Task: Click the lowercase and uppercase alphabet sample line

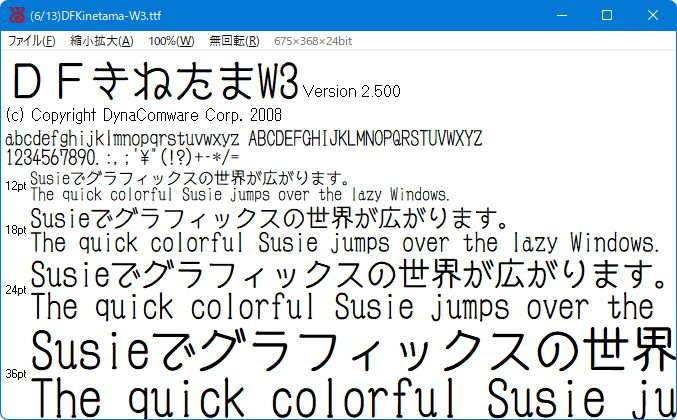Action: 244,139
